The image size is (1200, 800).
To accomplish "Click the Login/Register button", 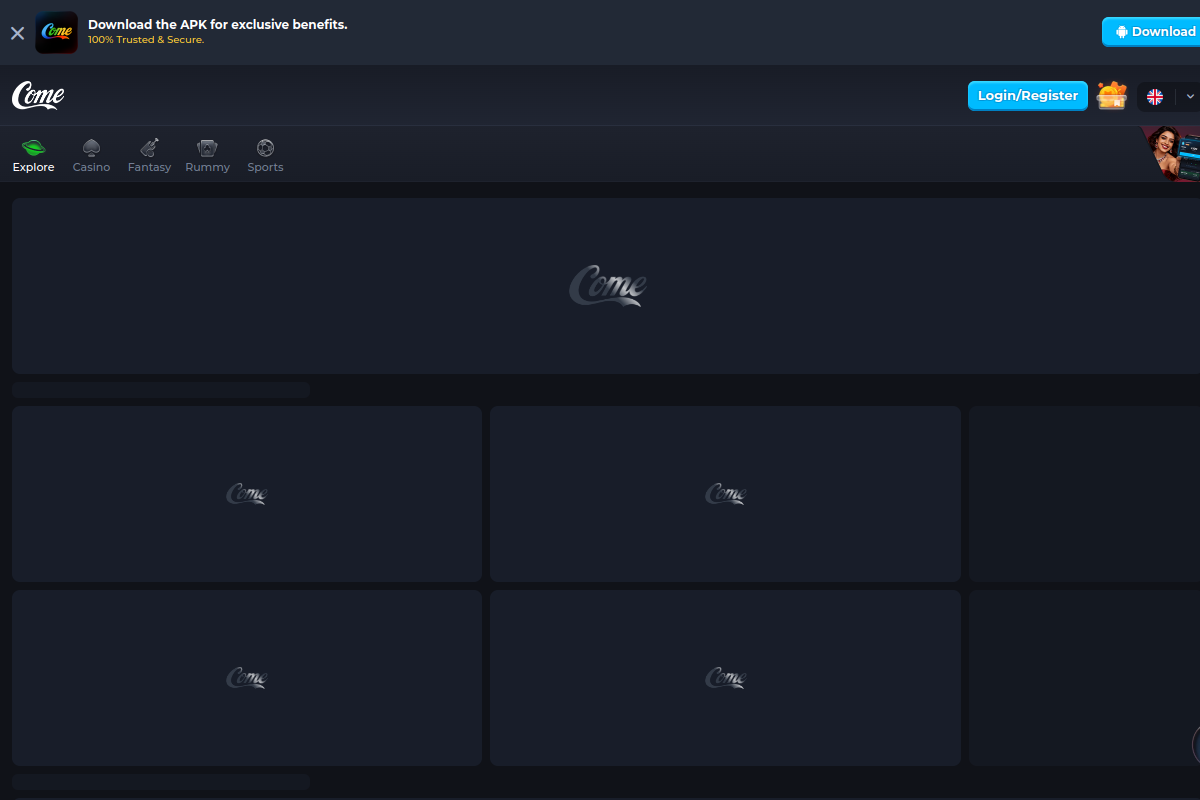I will (x=1027, y=96).
